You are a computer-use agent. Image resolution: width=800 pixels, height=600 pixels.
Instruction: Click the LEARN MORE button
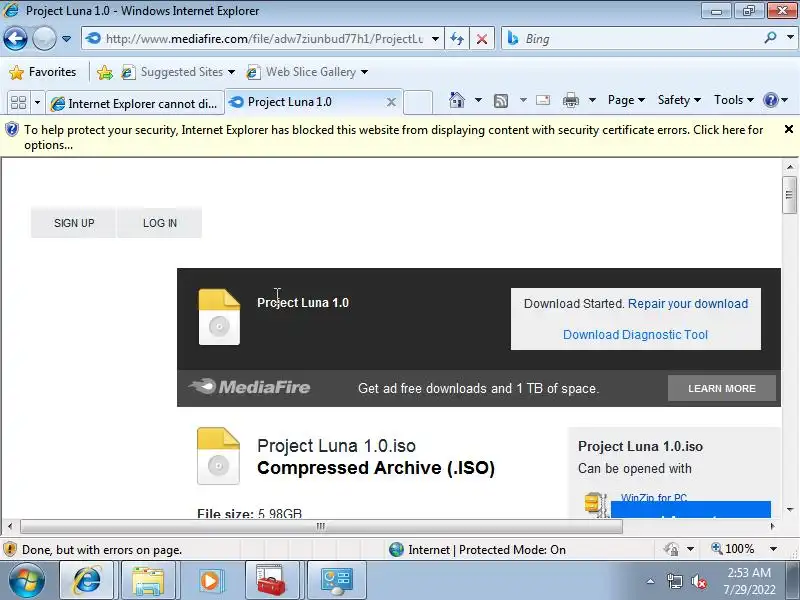pos(722,388)
